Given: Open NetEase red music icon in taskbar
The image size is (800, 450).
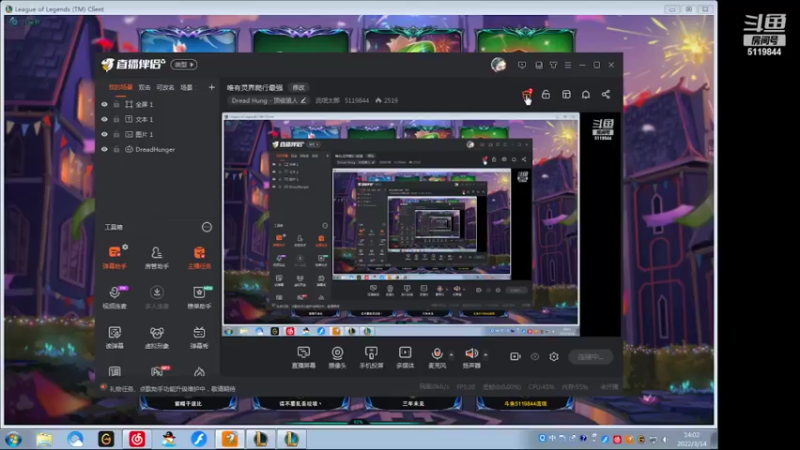Looking at the screenshot, I should pos(137,439).
